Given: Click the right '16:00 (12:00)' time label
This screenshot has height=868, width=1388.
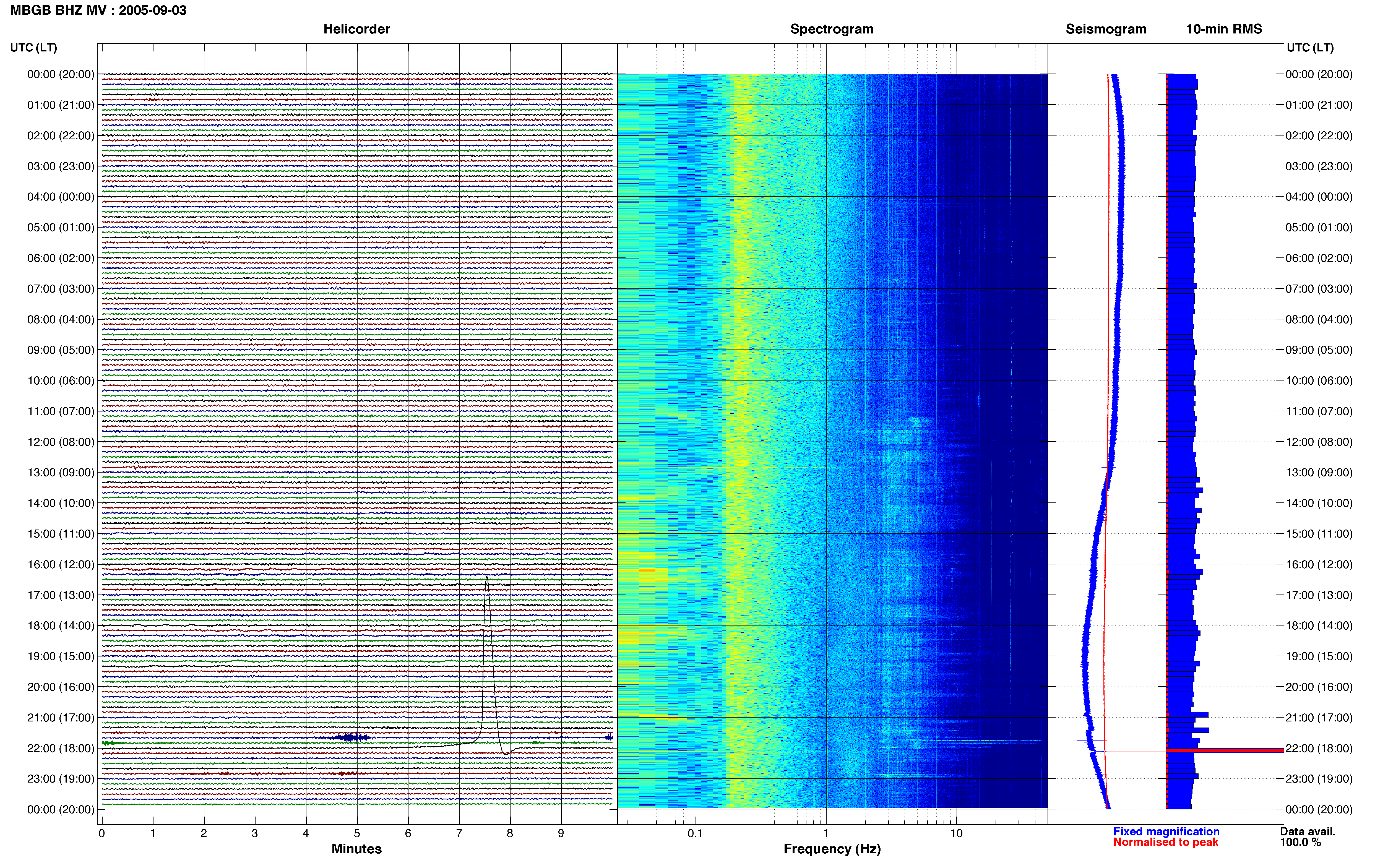Looking at the screenshot, I should [x=1319, y=564].
